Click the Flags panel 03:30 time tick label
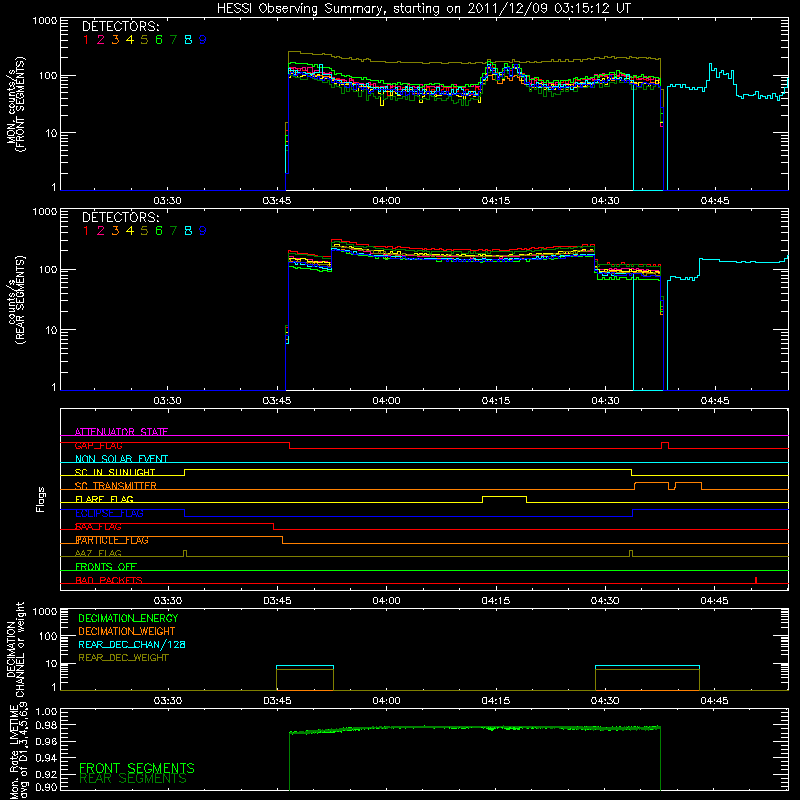 (167, 601)
